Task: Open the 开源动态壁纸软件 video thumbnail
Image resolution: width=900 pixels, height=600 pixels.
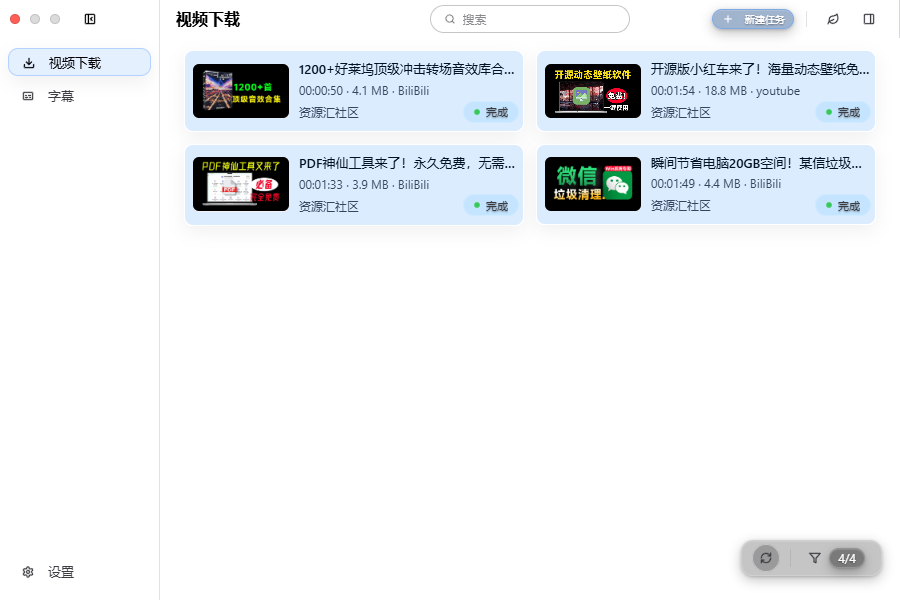Action: (x=592, y=89)
